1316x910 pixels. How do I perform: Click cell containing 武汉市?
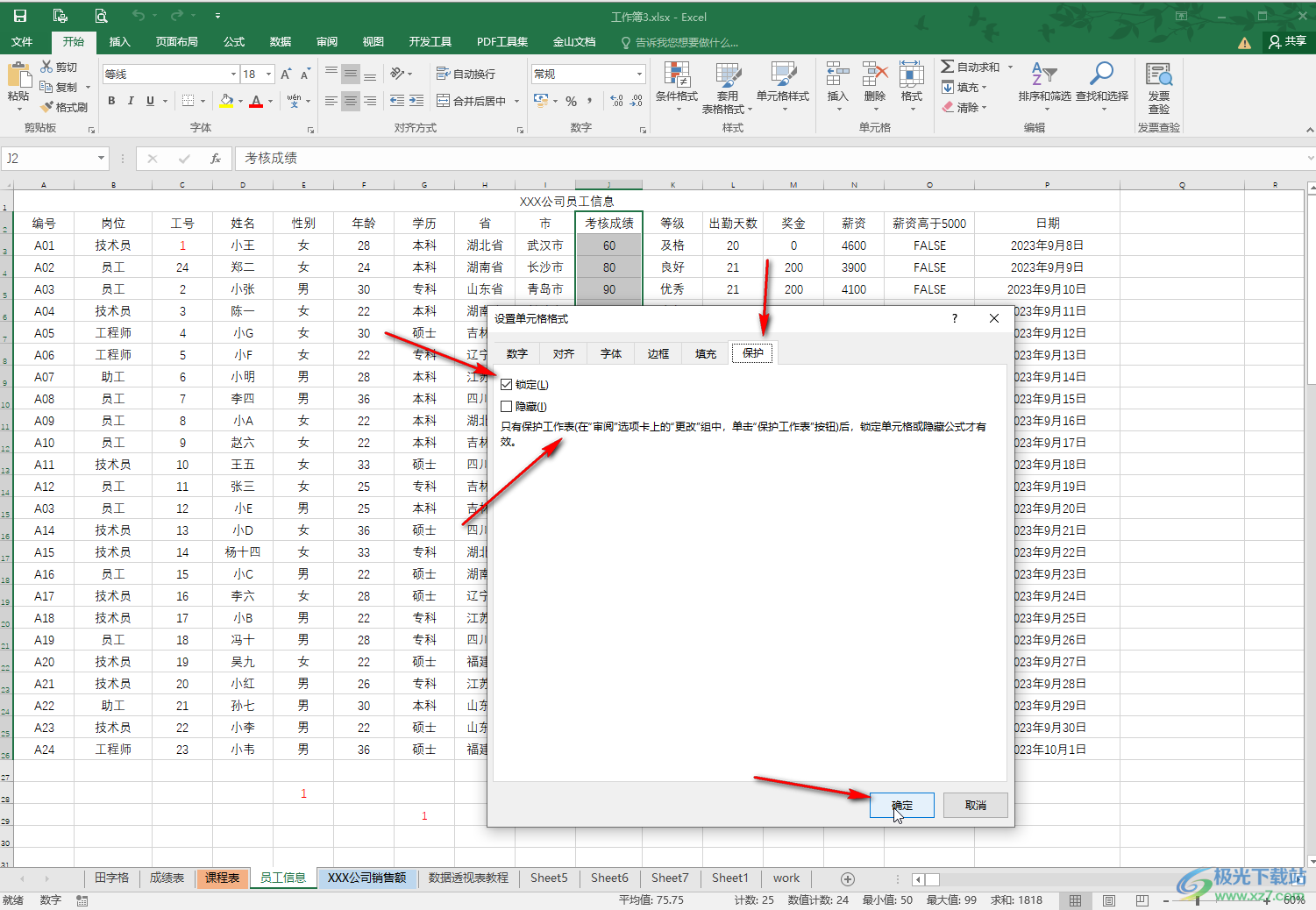[544, 245]
